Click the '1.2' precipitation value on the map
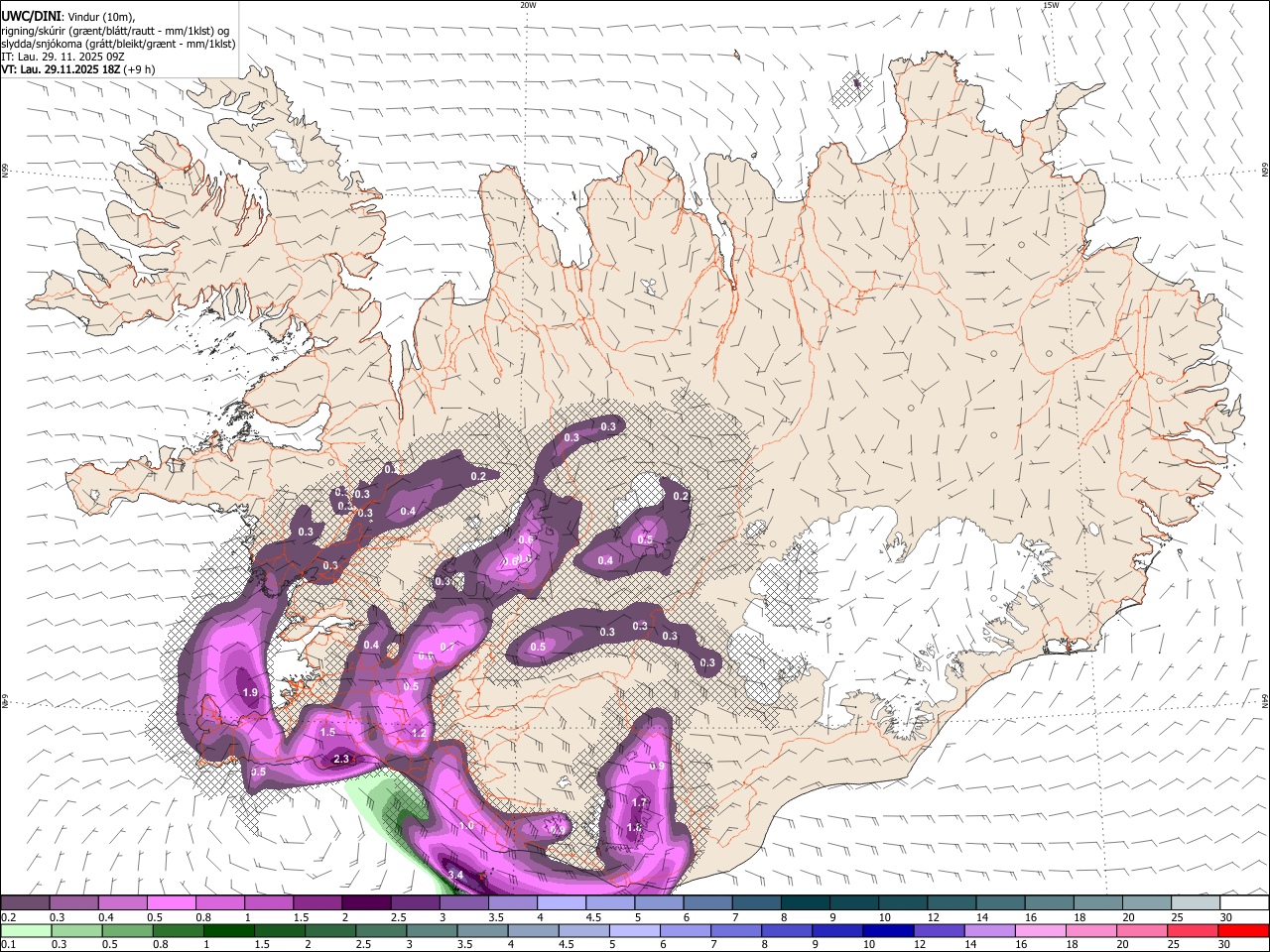The image size is (1270, 952). click(419, 733)
